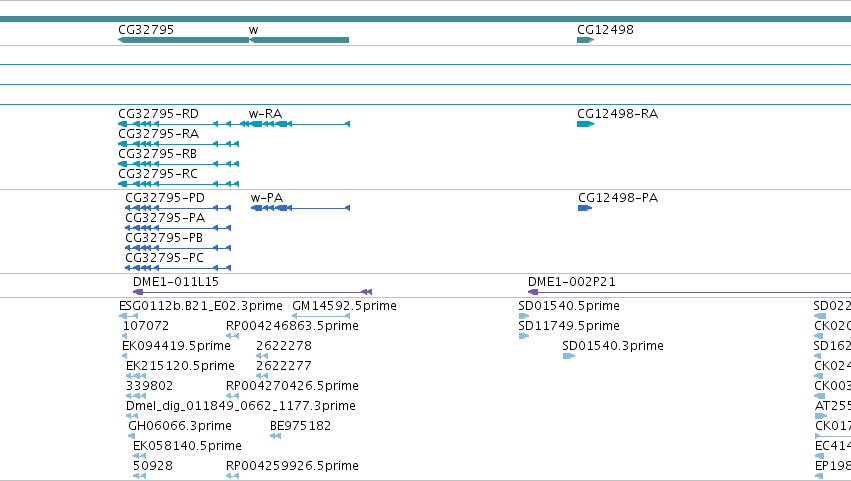This screenshot has height=481, width=851.
Task: Click the DME1-011L15 purple clone line
Action: point(252,293)
